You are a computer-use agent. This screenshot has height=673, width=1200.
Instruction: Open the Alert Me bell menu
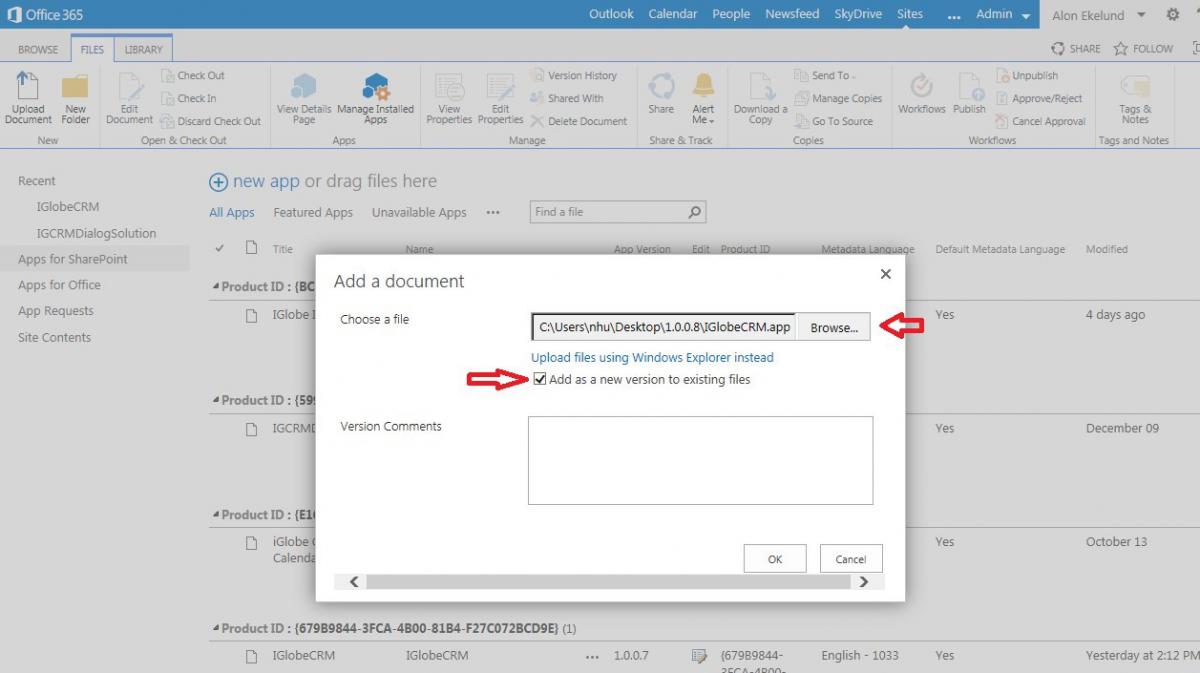click(x=704, y=98)
